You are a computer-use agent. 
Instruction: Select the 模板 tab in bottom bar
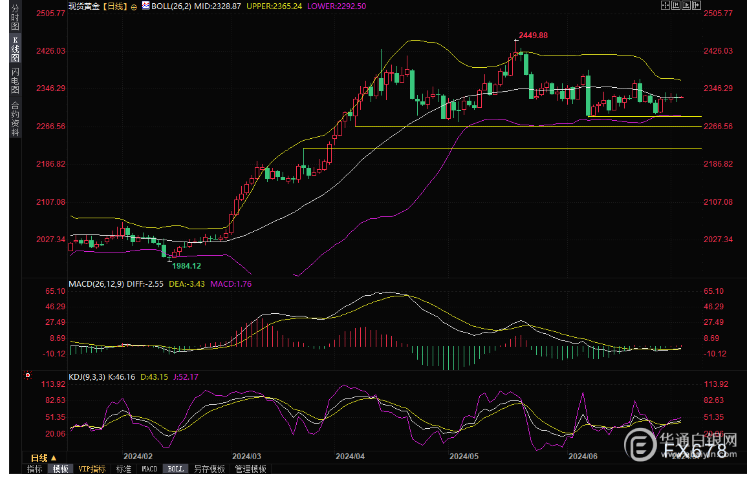coord(60,468)
